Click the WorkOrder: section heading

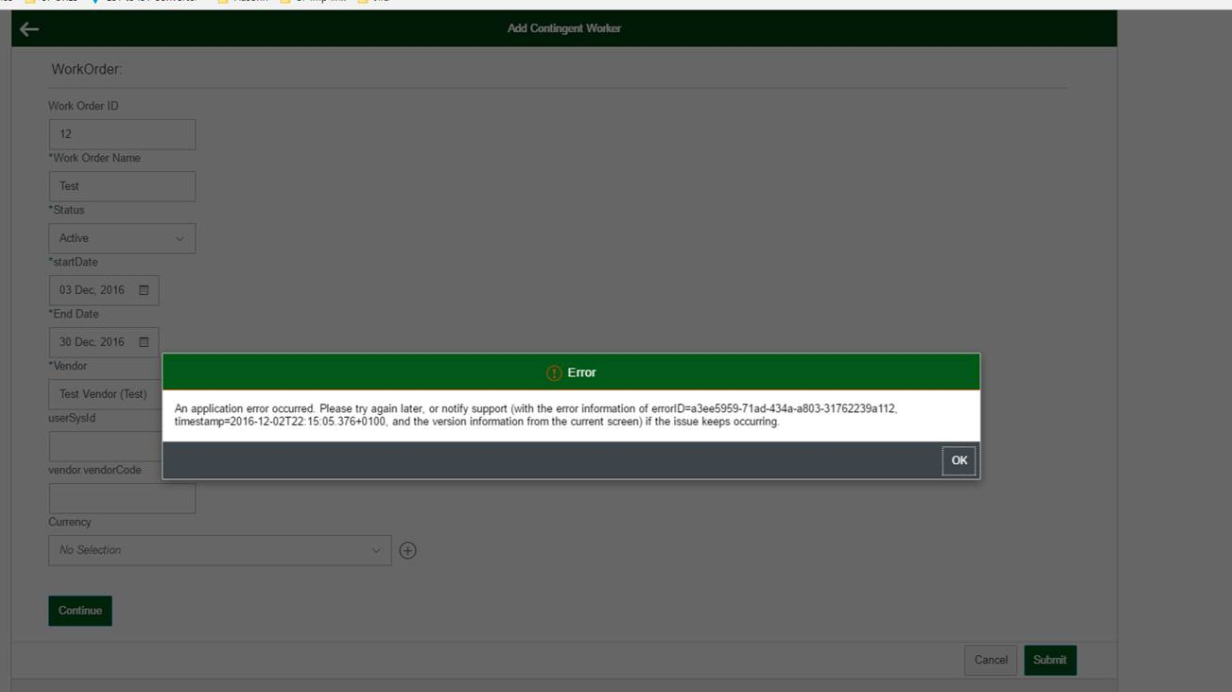[86, 69]
